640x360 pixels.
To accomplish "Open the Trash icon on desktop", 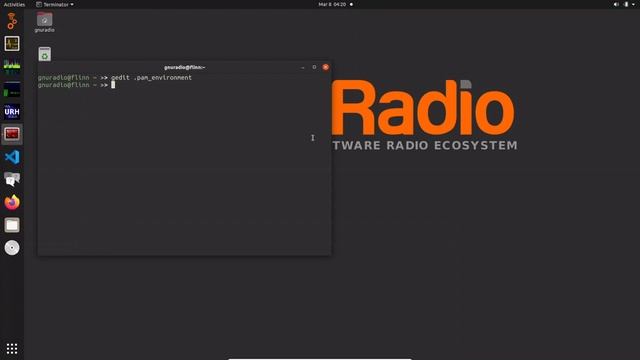I will tap(44, 54).
